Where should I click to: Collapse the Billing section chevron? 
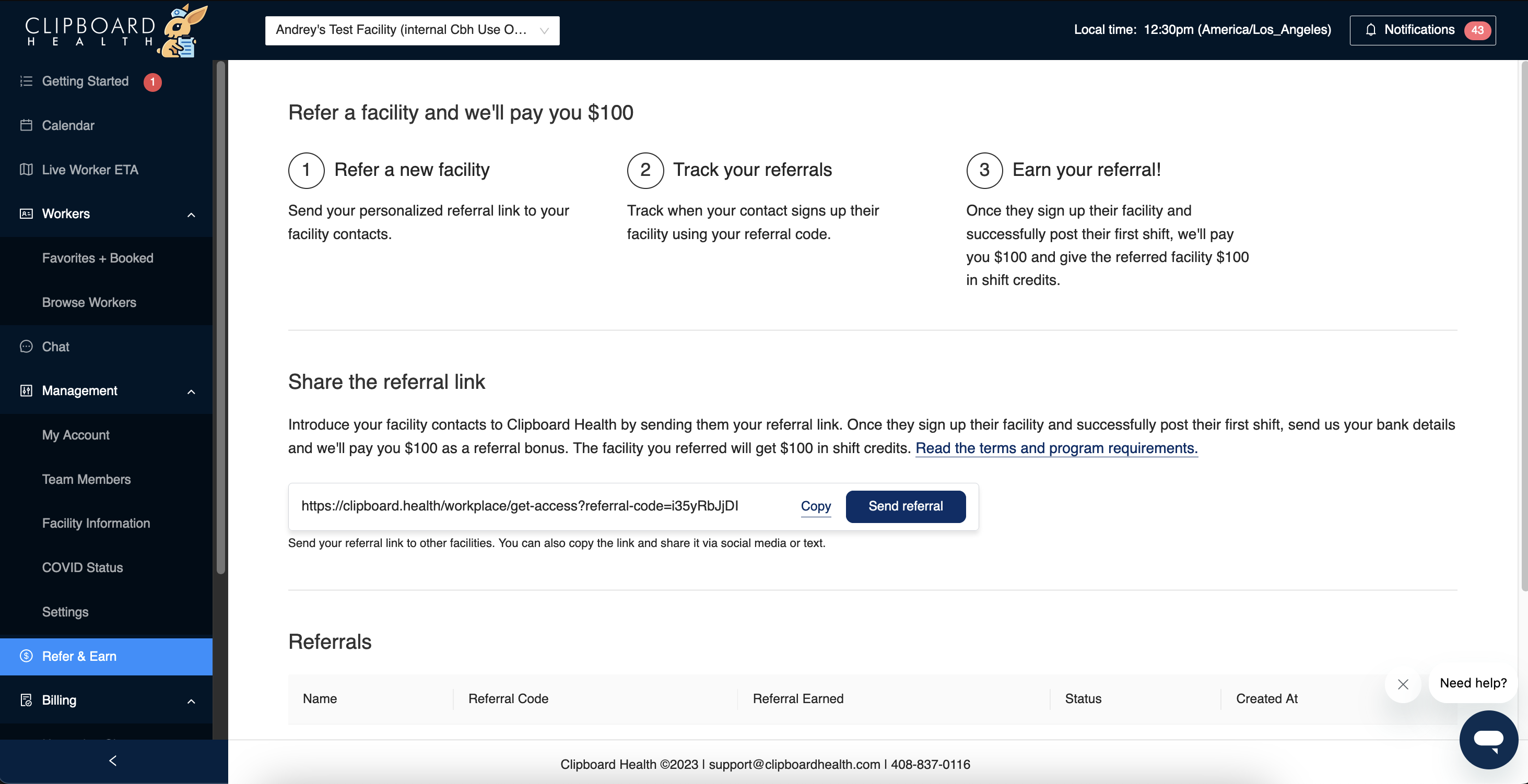[191, 701]
